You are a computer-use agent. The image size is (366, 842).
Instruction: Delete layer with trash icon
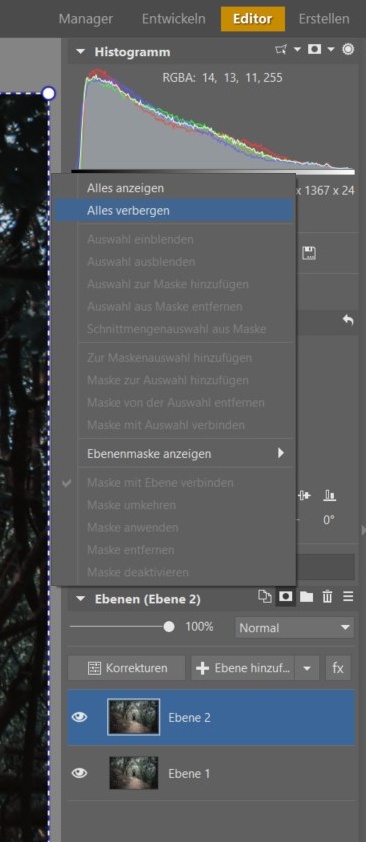pyautogui.click(x=327, y=597)
